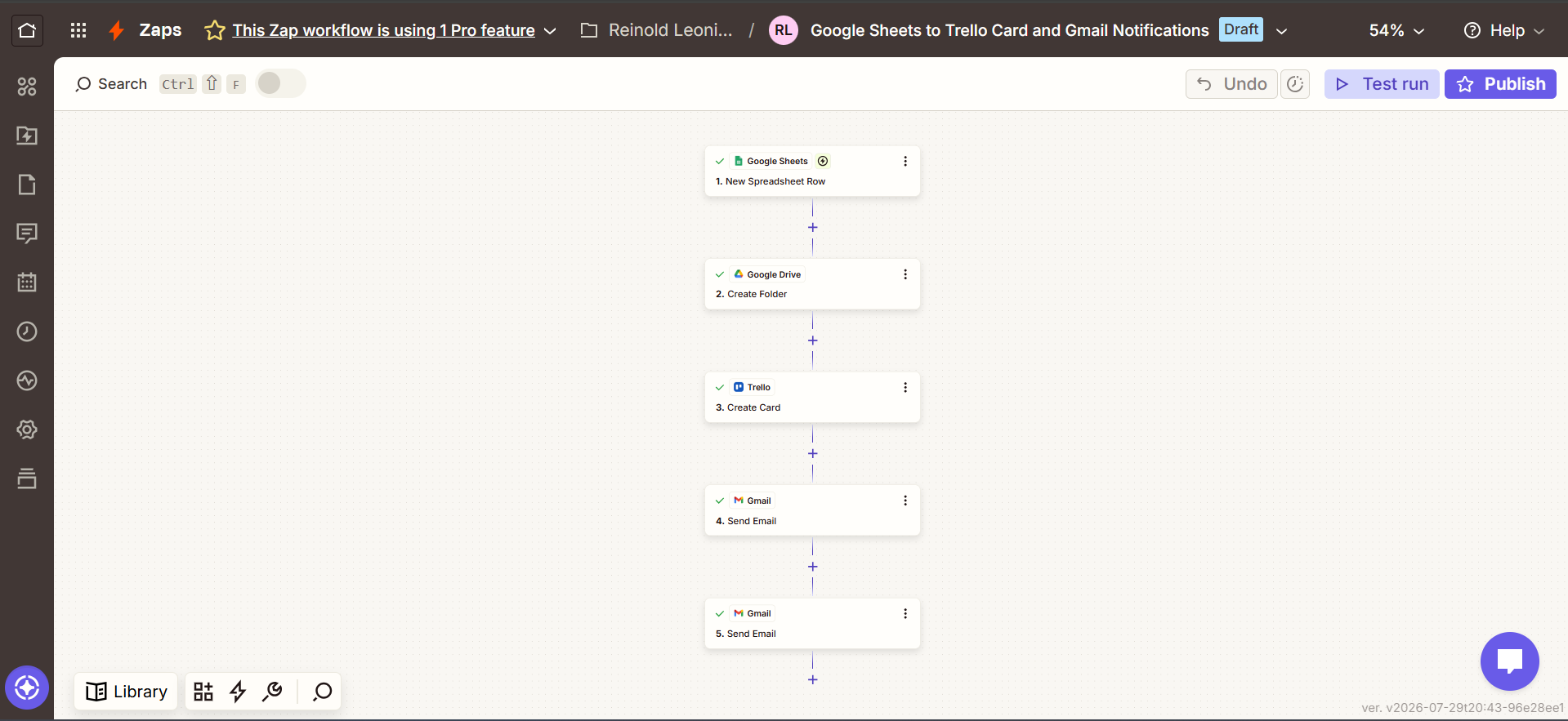Open the step 4 Gmail three-dot menu
Screen dimensions: 1568x721
(905, 501)
